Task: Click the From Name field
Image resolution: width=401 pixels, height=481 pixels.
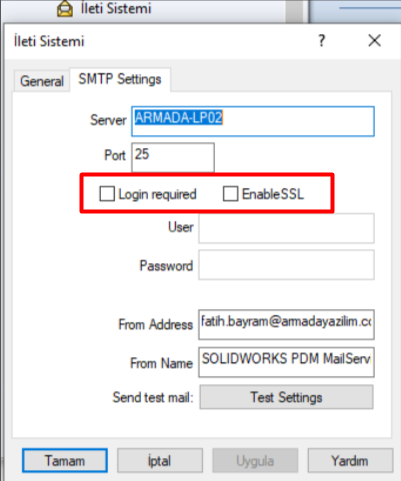Action: pos(286,362)
